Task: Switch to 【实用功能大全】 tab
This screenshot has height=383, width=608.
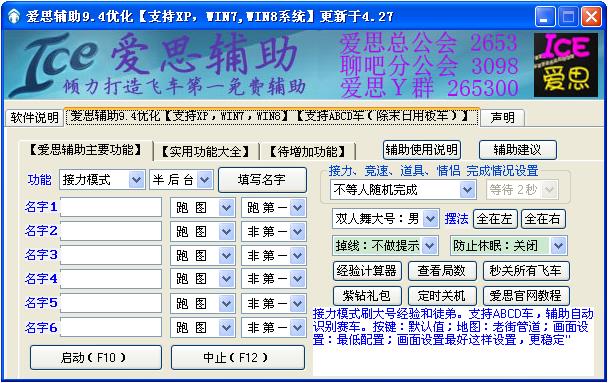Action: tap(206, 152)
